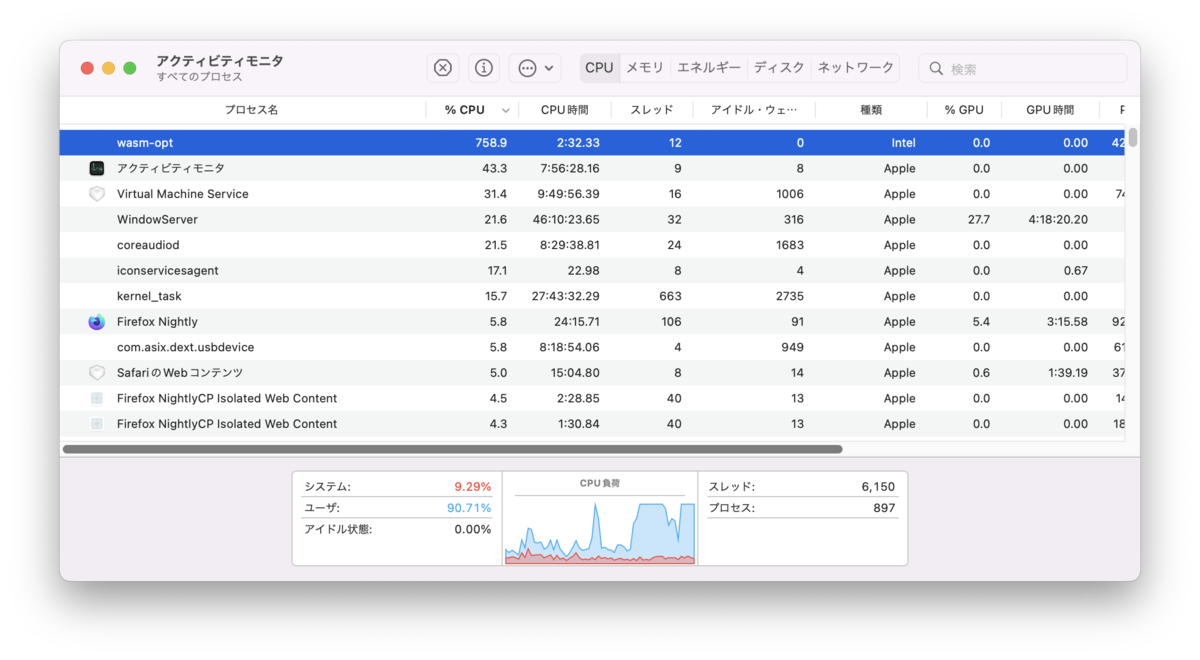Click the icon beside the 4.5% Firefox NightlyCP row

click(x=97, y=398)
